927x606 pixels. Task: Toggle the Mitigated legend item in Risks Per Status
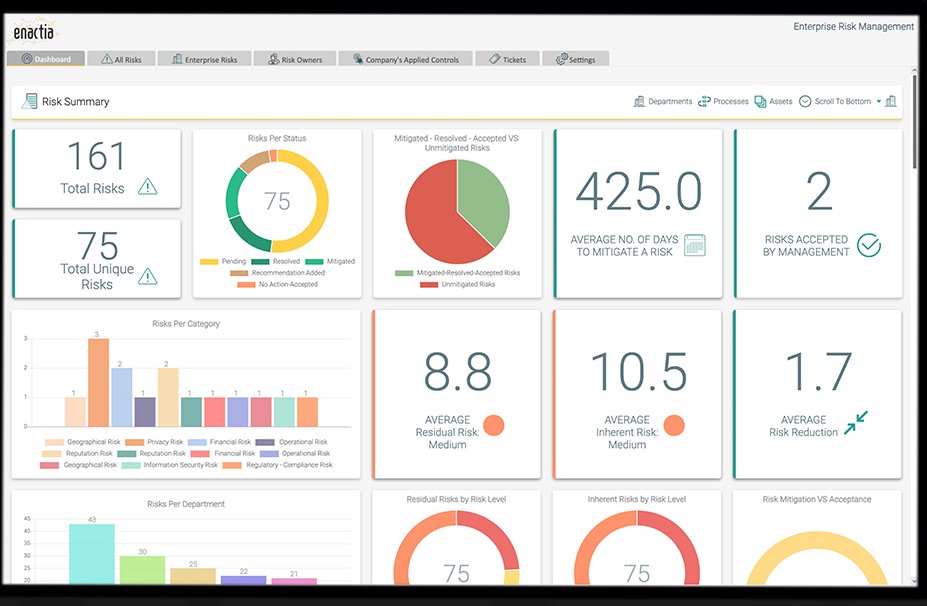click(x=330, y=261)
